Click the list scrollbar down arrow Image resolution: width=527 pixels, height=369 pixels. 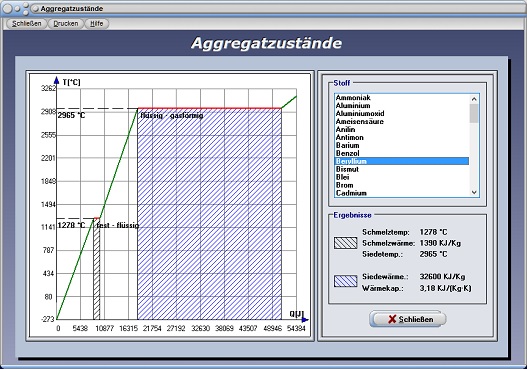point(474,192)
